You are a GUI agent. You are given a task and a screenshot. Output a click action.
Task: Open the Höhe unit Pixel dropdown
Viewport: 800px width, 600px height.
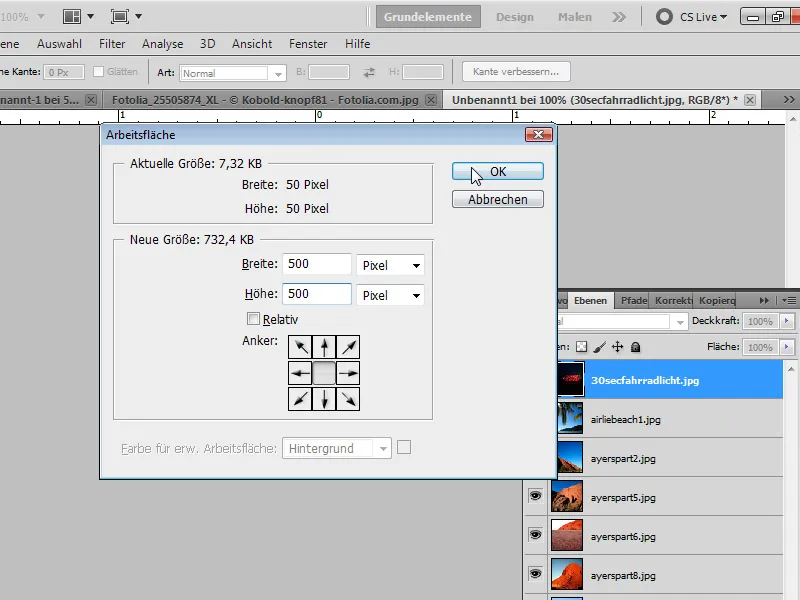click(390, 295)
